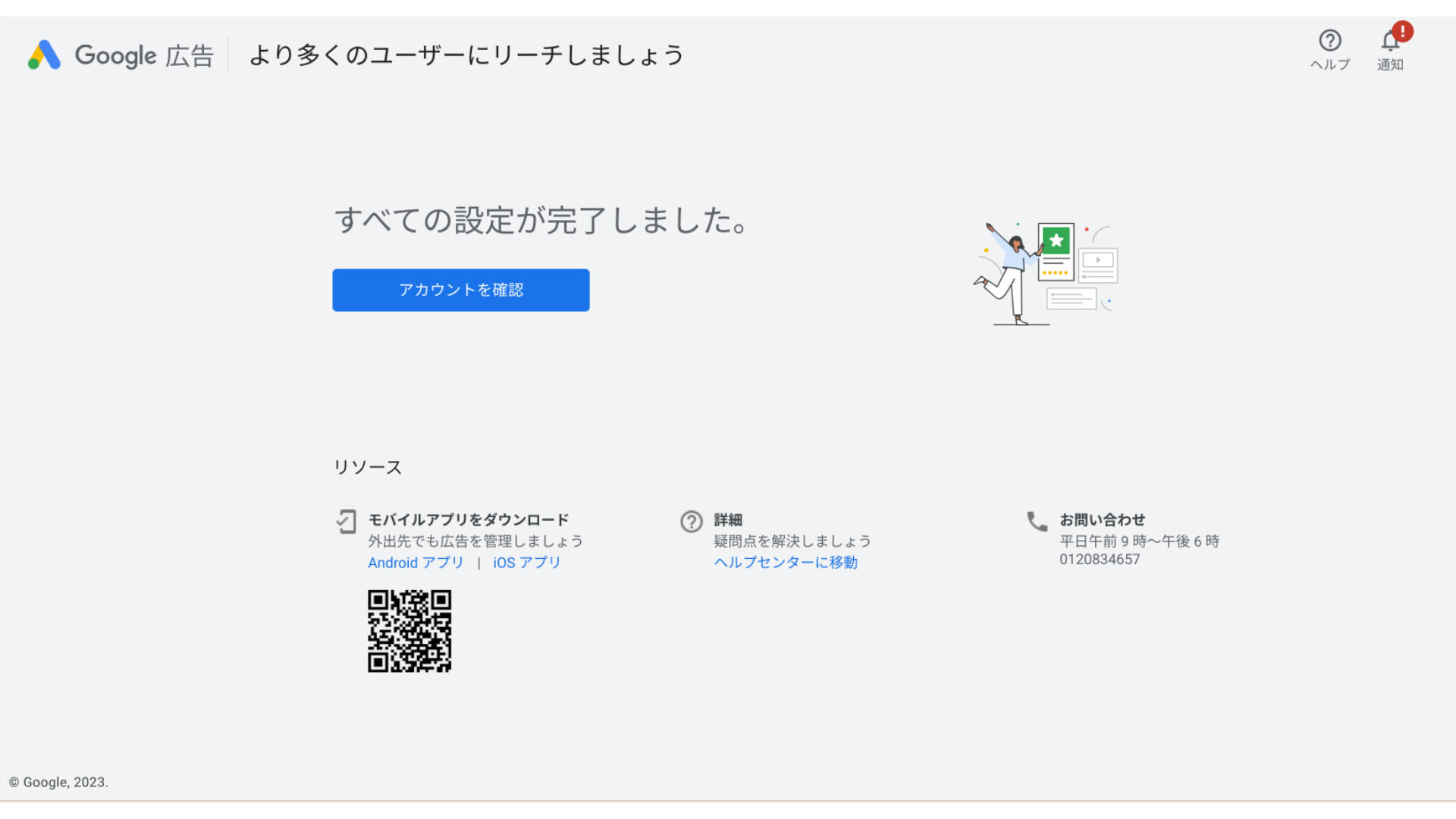Navigate to ヘルプセンター help center
Viewport: 1456px width, 819px height.
(786, 562)
